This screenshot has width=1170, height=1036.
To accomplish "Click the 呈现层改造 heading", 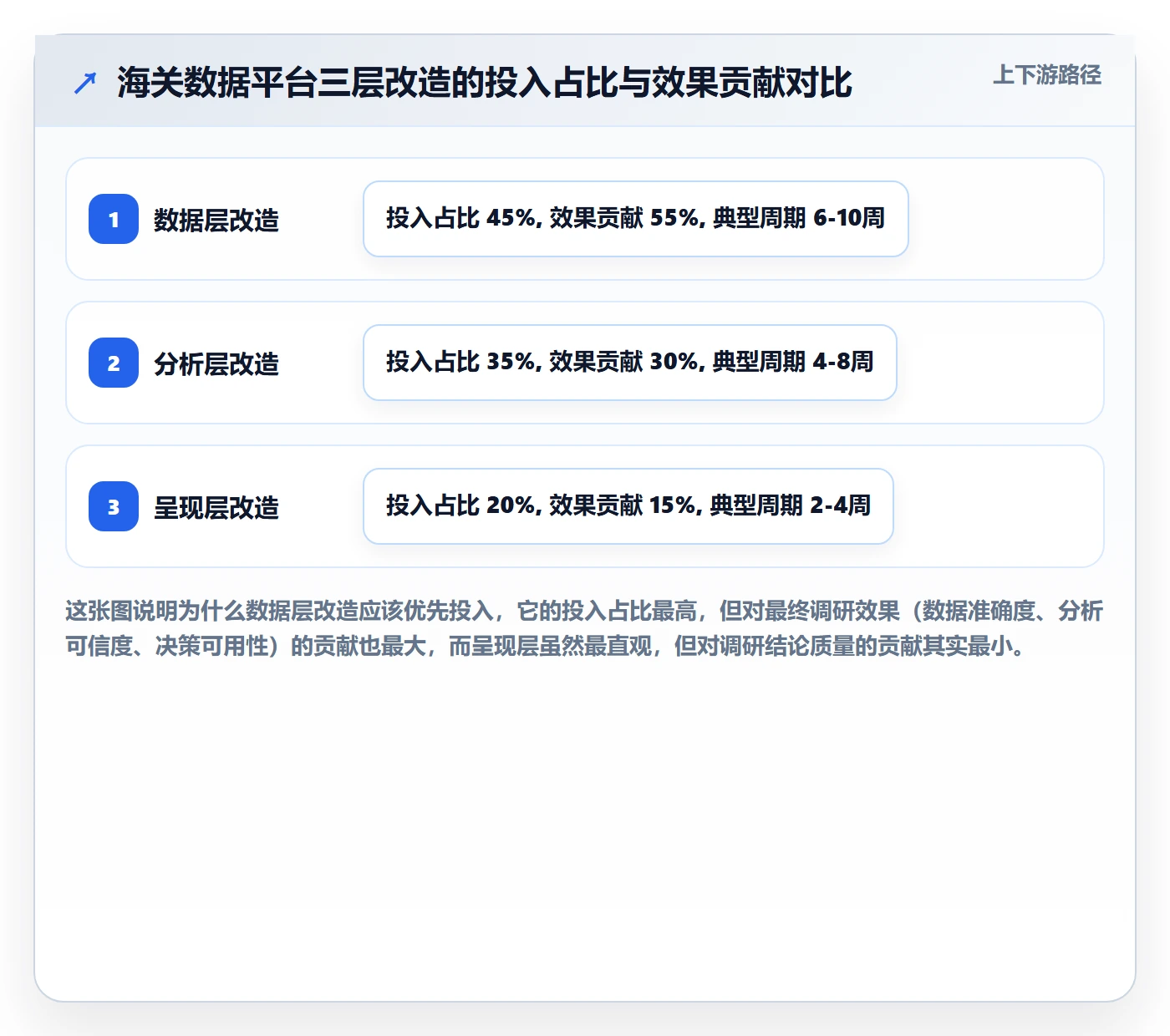I will click(216, 508).
